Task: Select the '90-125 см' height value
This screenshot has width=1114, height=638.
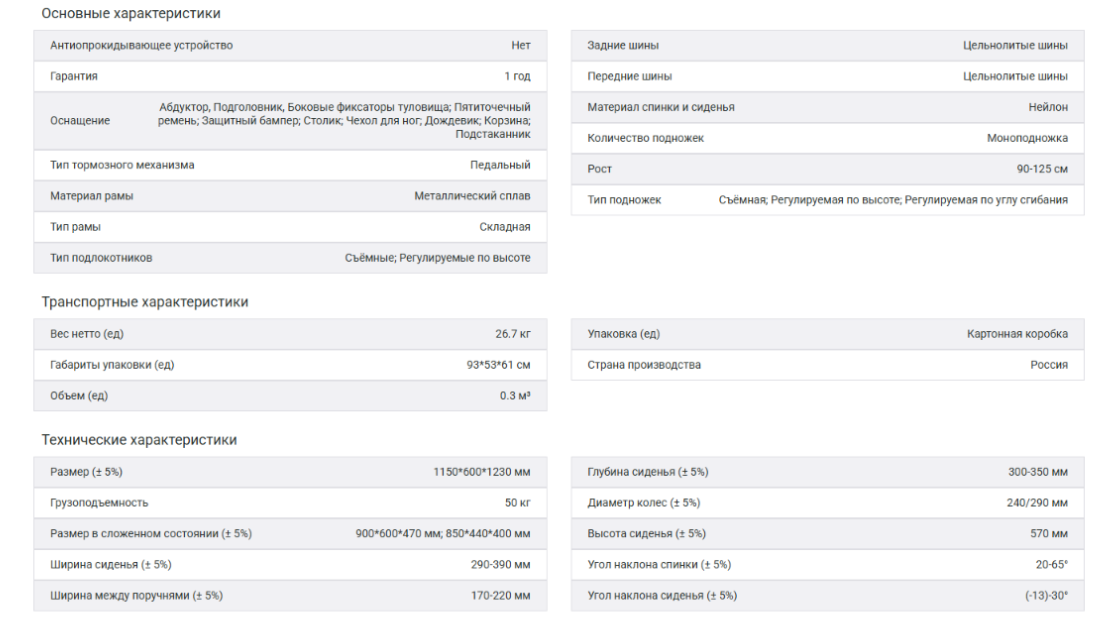Action: click(1042, 169)
